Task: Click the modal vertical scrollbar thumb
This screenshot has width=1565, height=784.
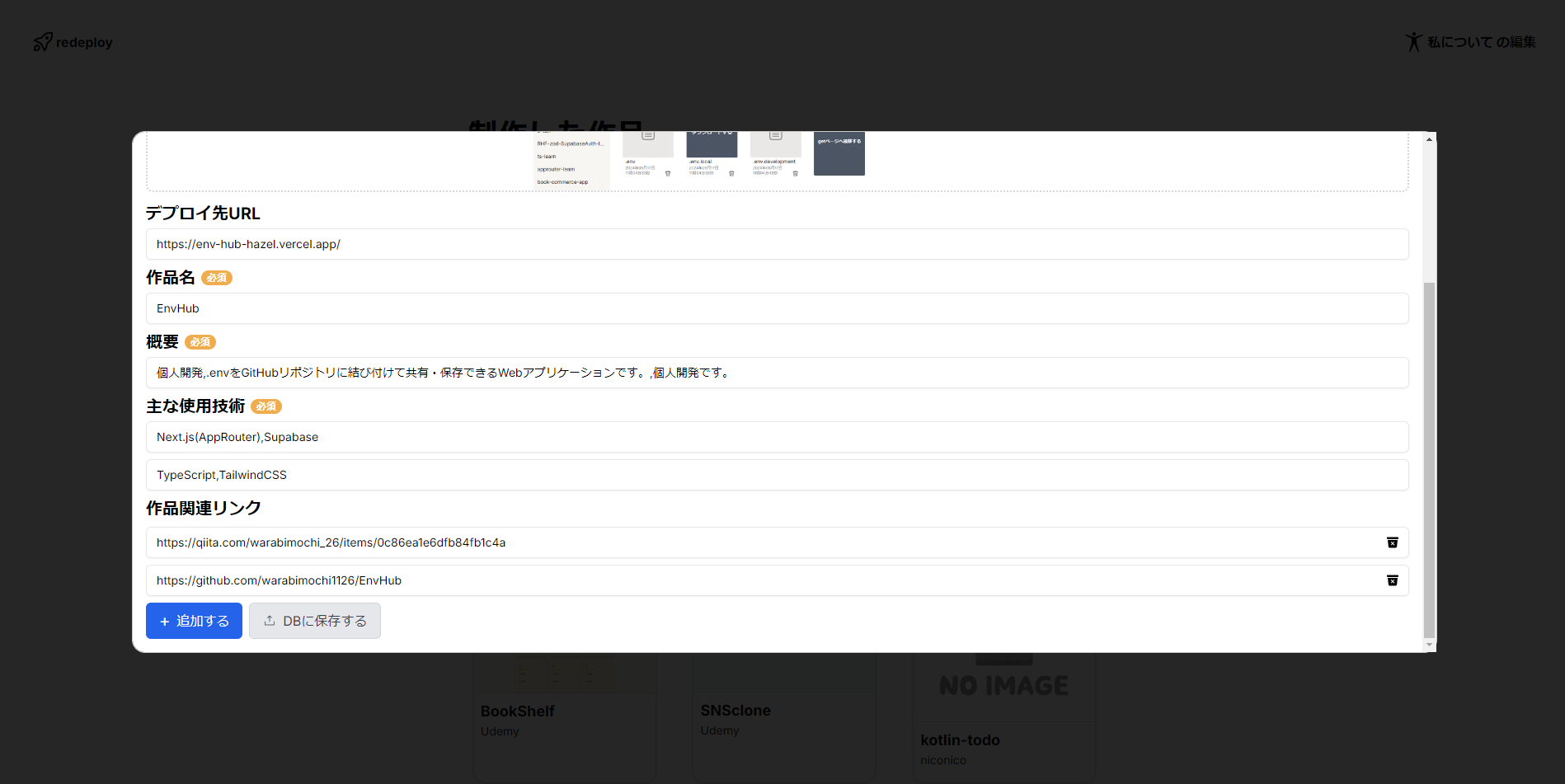Action: (x=1429, y=460)
